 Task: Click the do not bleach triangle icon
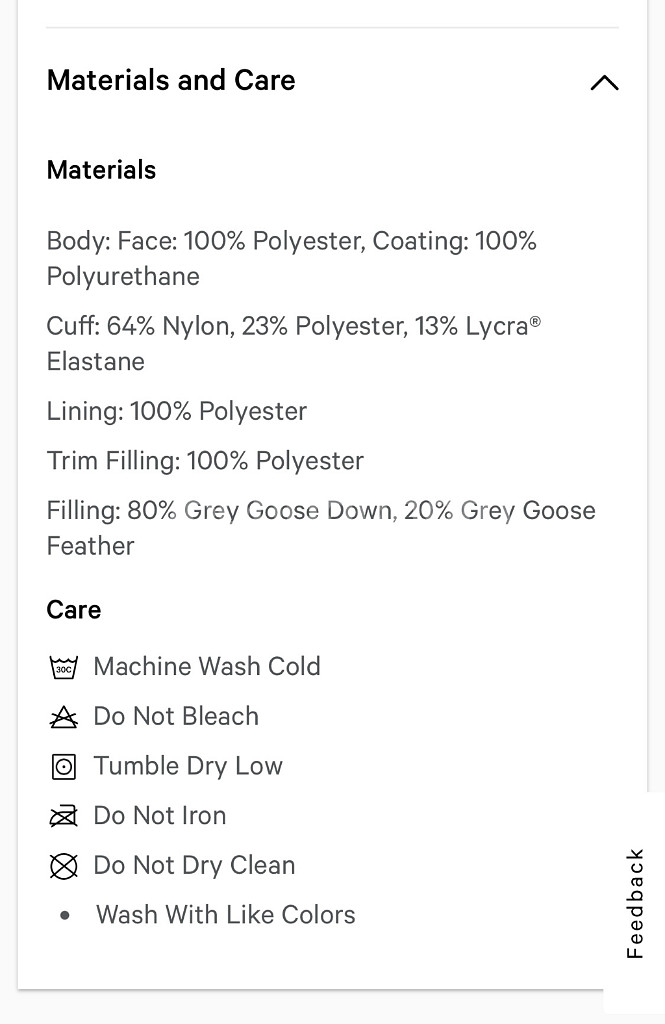[64, 717]
